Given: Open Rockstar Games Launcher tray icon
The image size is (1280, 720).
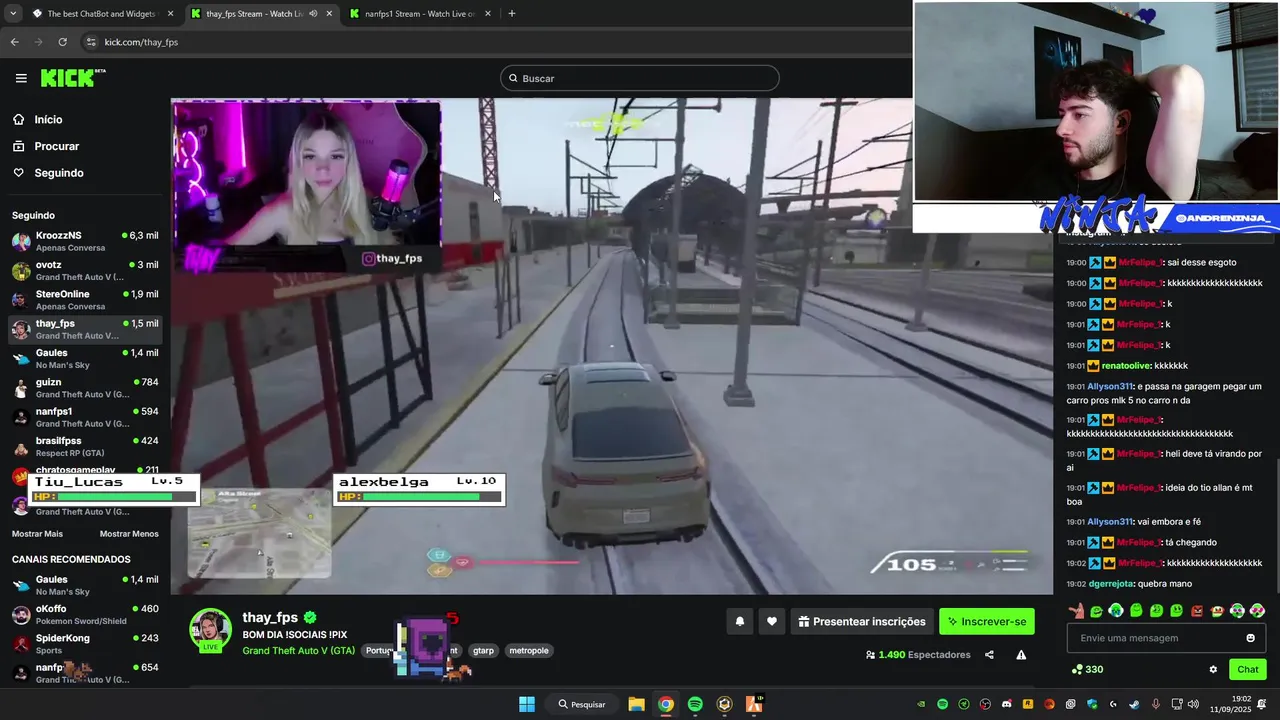Looking at the screenshot, I should (x=1028, y=704).
